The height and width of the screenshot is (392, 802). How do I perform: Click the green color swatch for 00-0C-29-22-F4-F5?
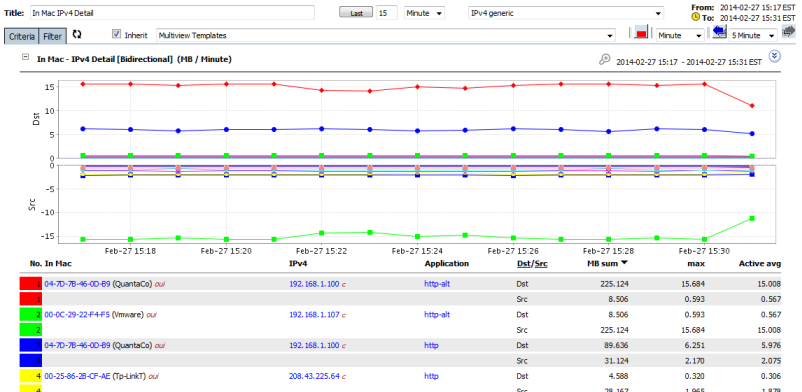coord(31,314)
